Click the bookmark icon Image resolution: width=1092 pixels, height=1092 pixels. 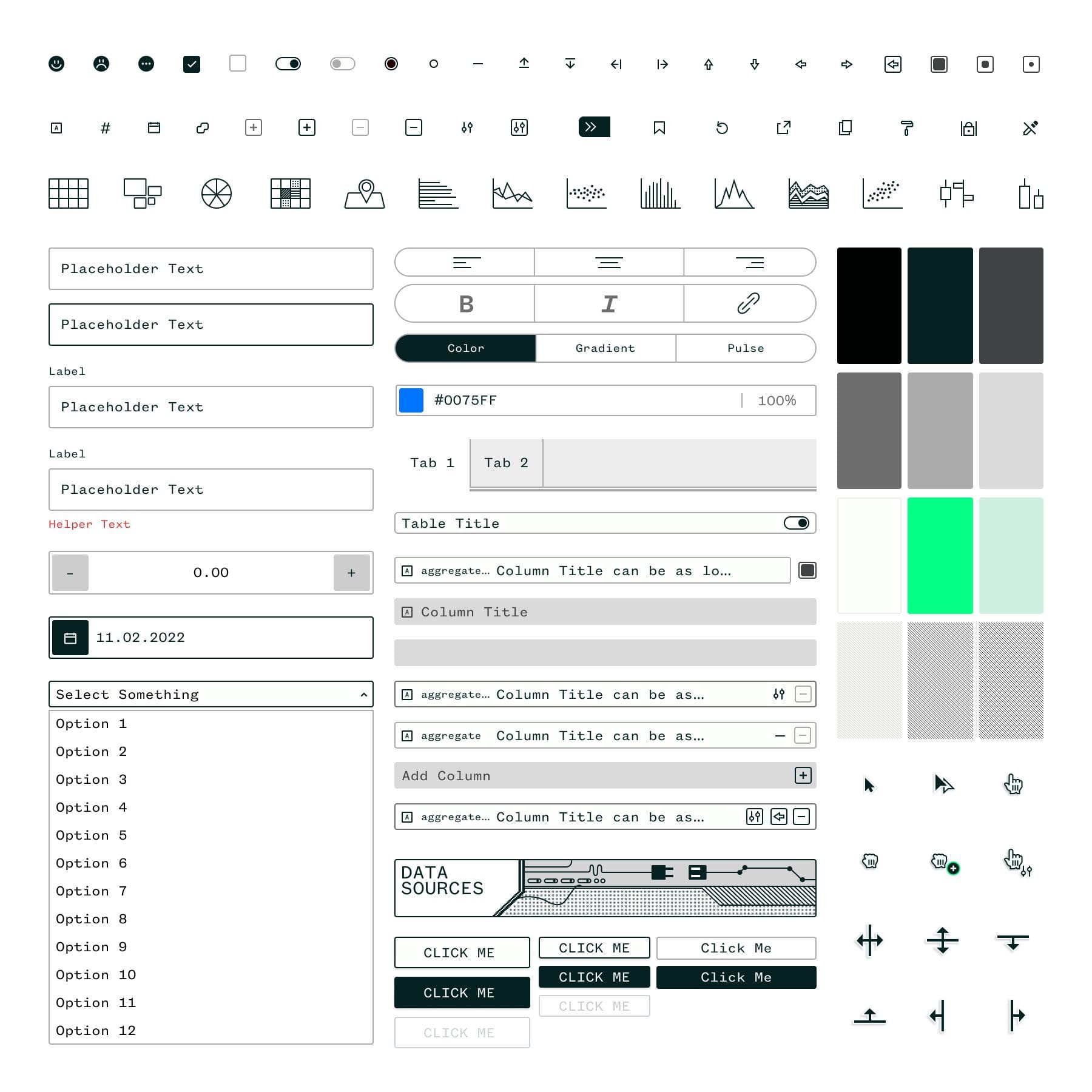tap(659, 127)
